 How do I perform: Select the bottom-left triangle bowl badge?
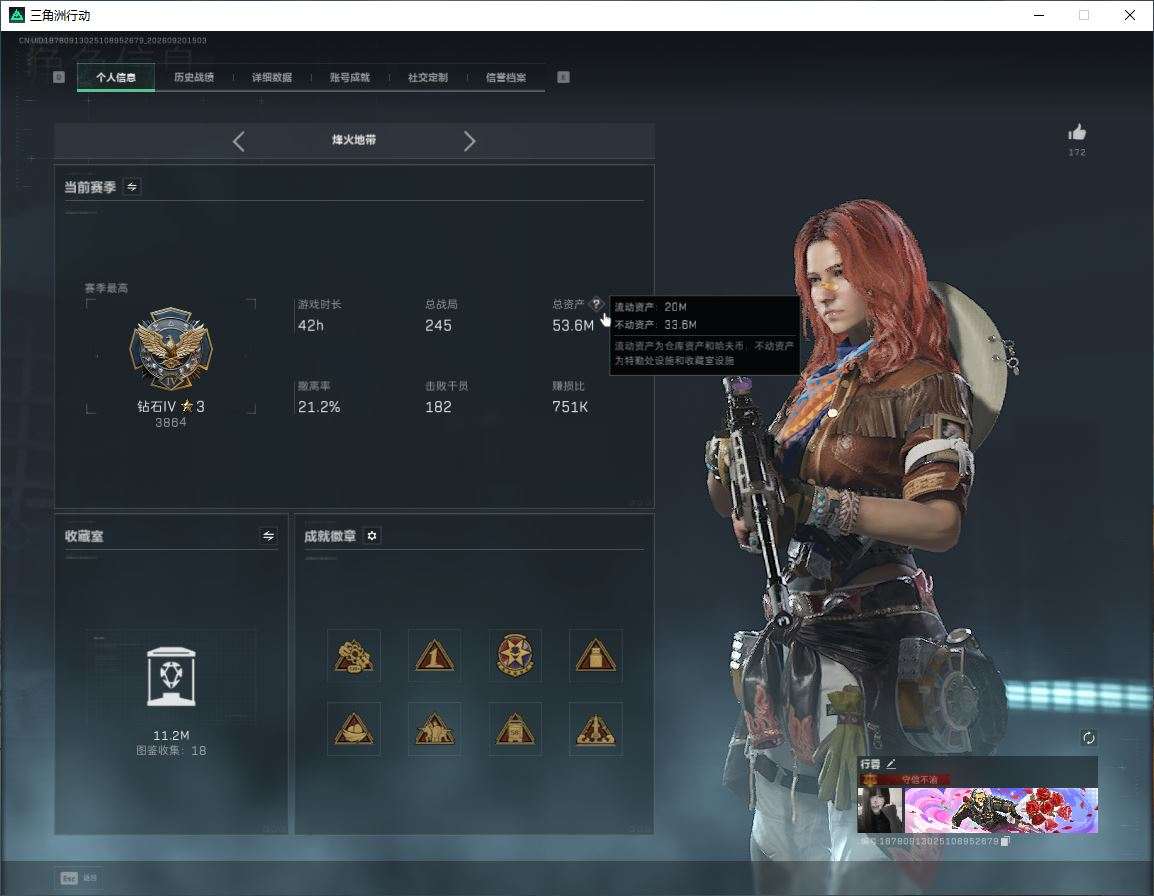pos(354,729)
